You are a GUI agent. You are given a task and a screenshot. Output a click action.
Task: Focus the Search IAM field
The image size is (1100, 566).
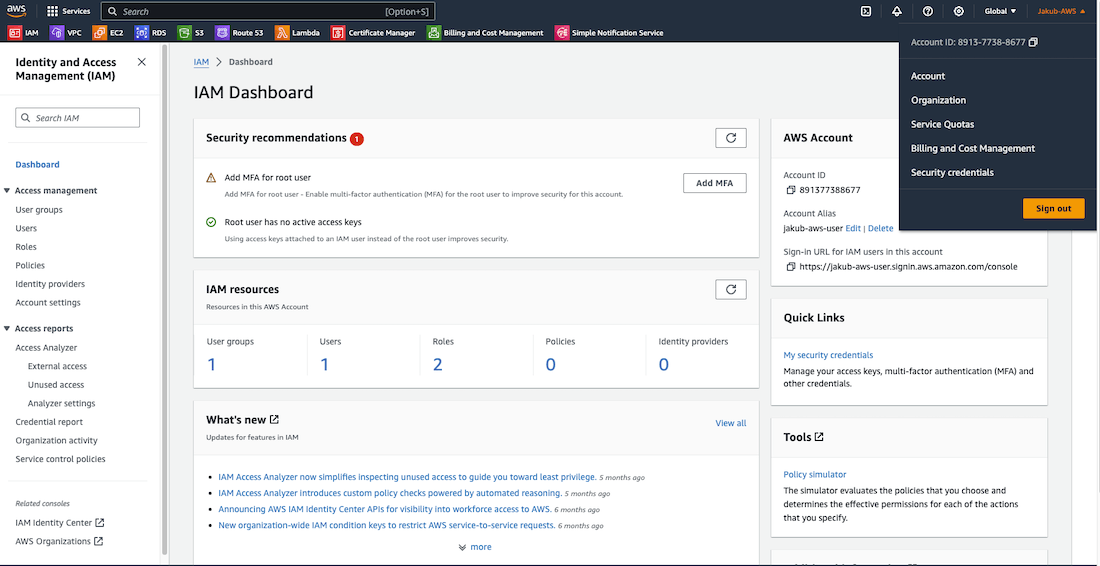pos(77,118)
